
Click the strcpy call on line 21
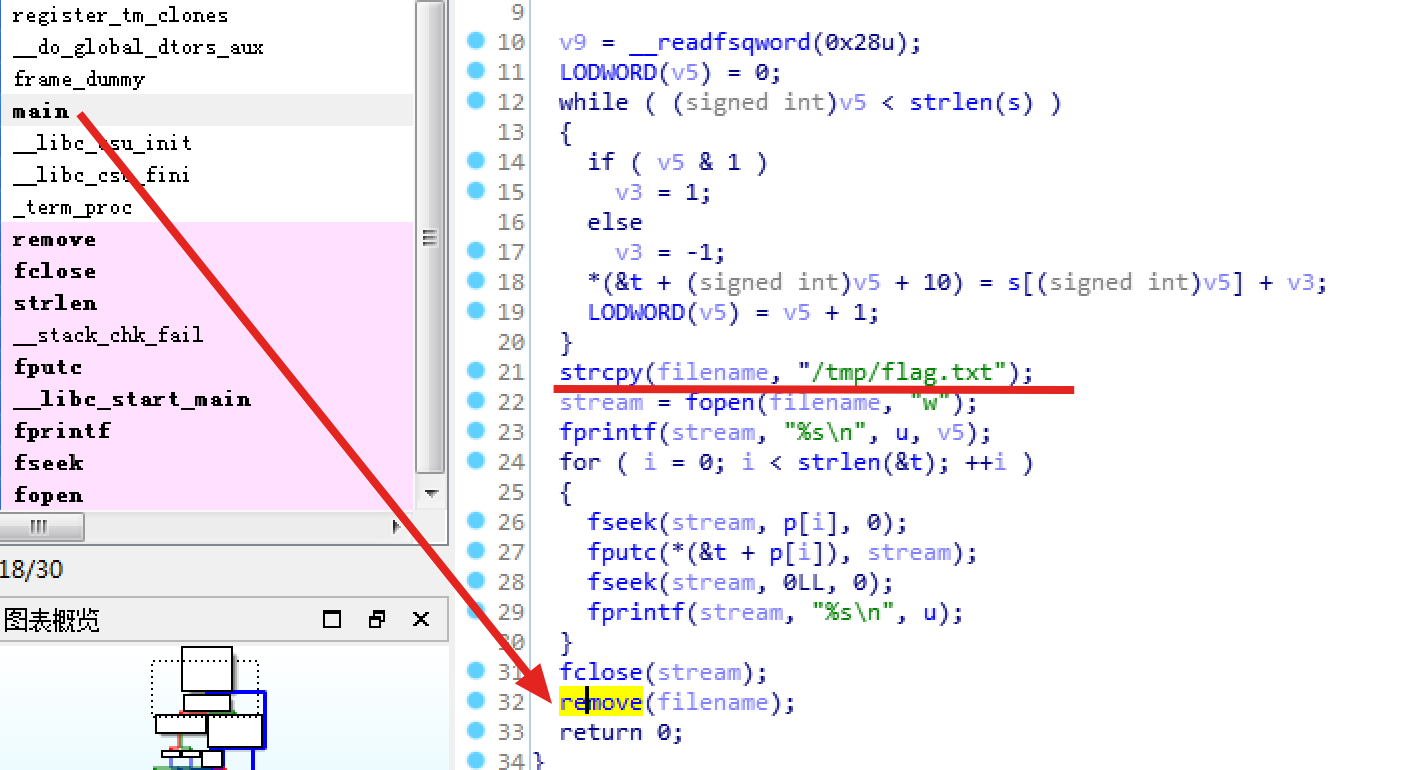pos(600,372)
